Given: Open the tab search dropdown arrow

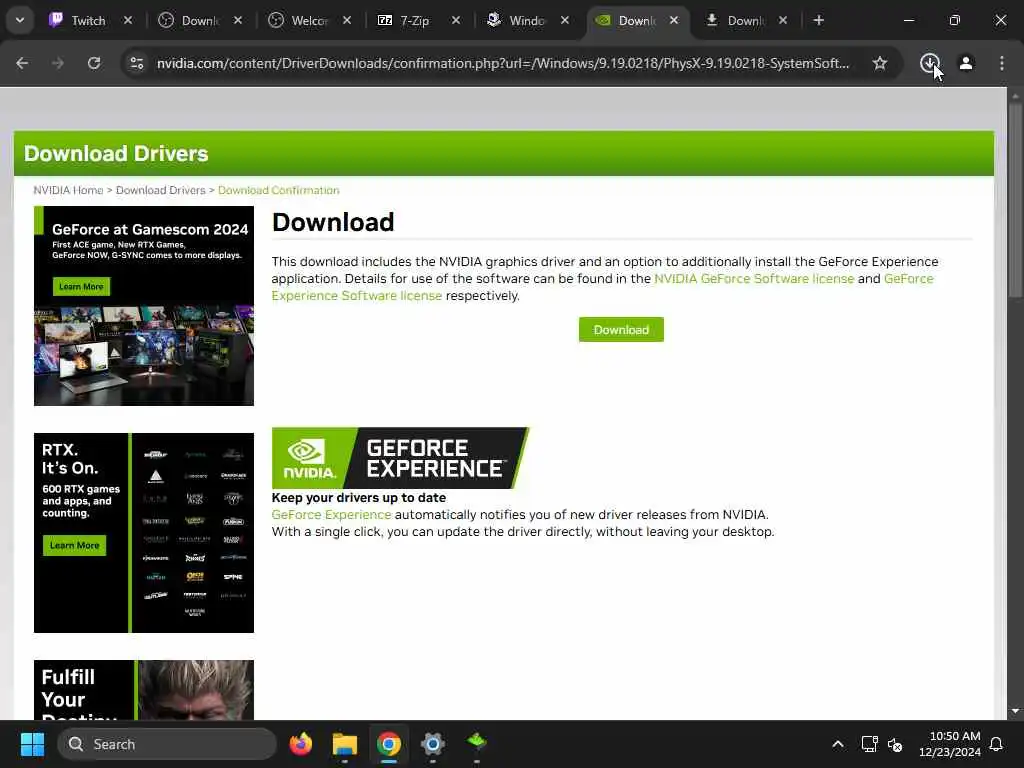Looking at the screenshot, I should 20,20.
